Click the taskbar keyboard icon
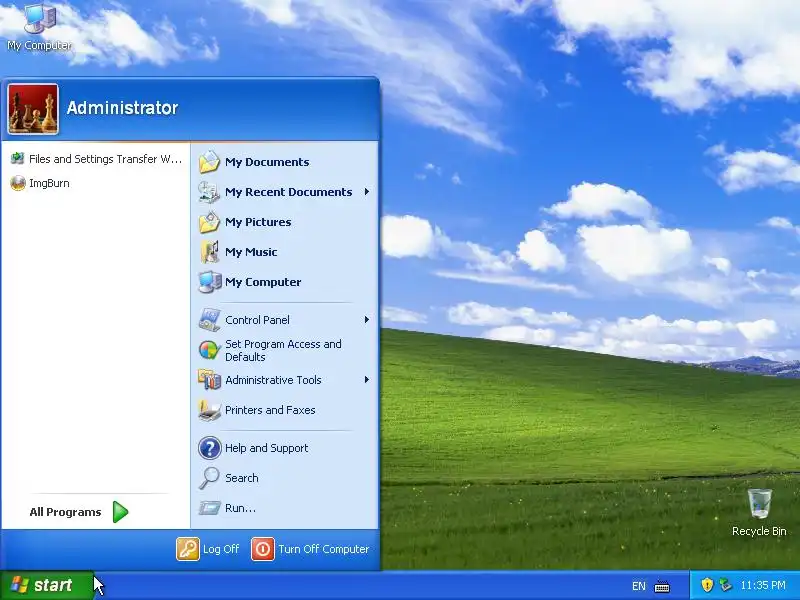The height and width of the screenshot is (600, 800). point(662,586)
